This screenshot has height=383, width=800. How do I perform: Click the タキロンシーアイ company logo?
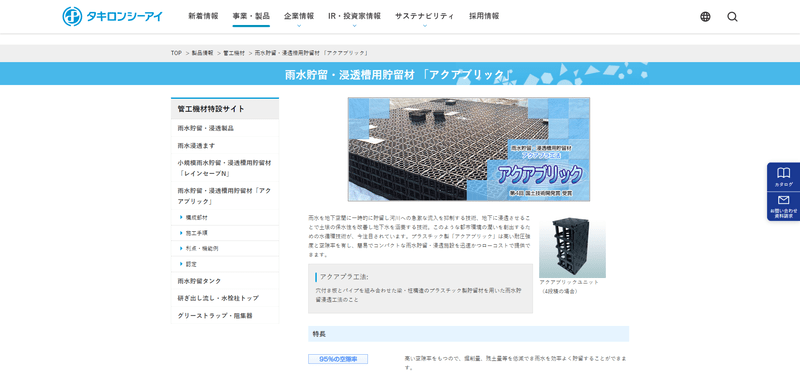click(x=112, y=16)
